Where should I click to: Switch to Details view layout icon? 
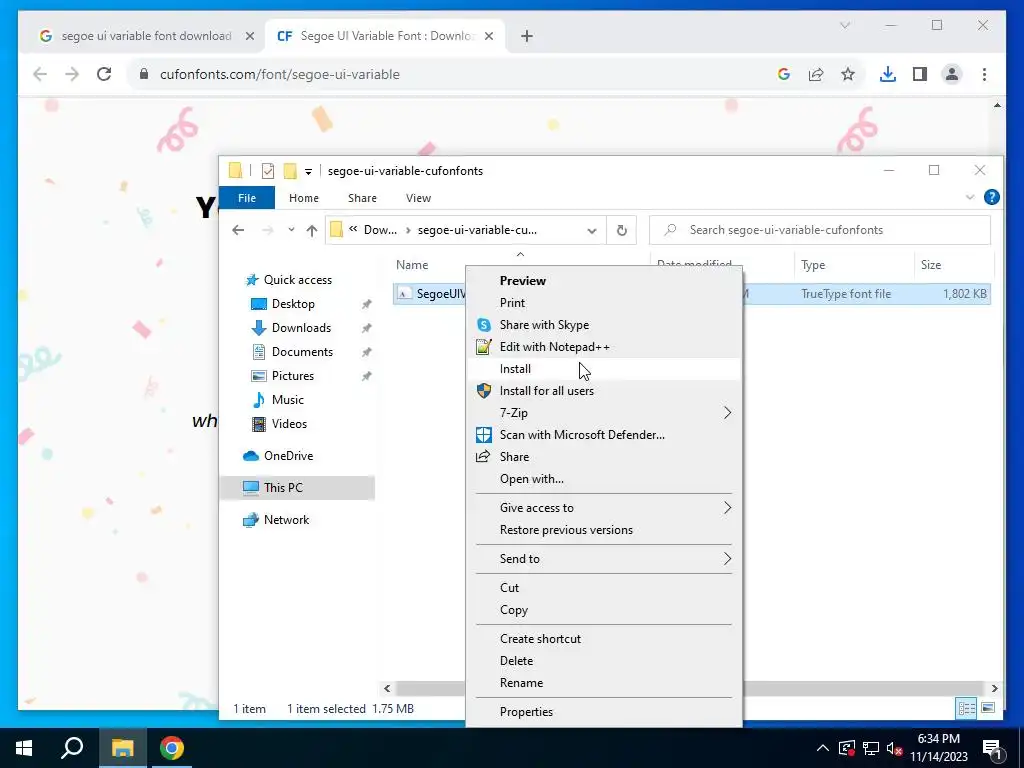[967, 708]
